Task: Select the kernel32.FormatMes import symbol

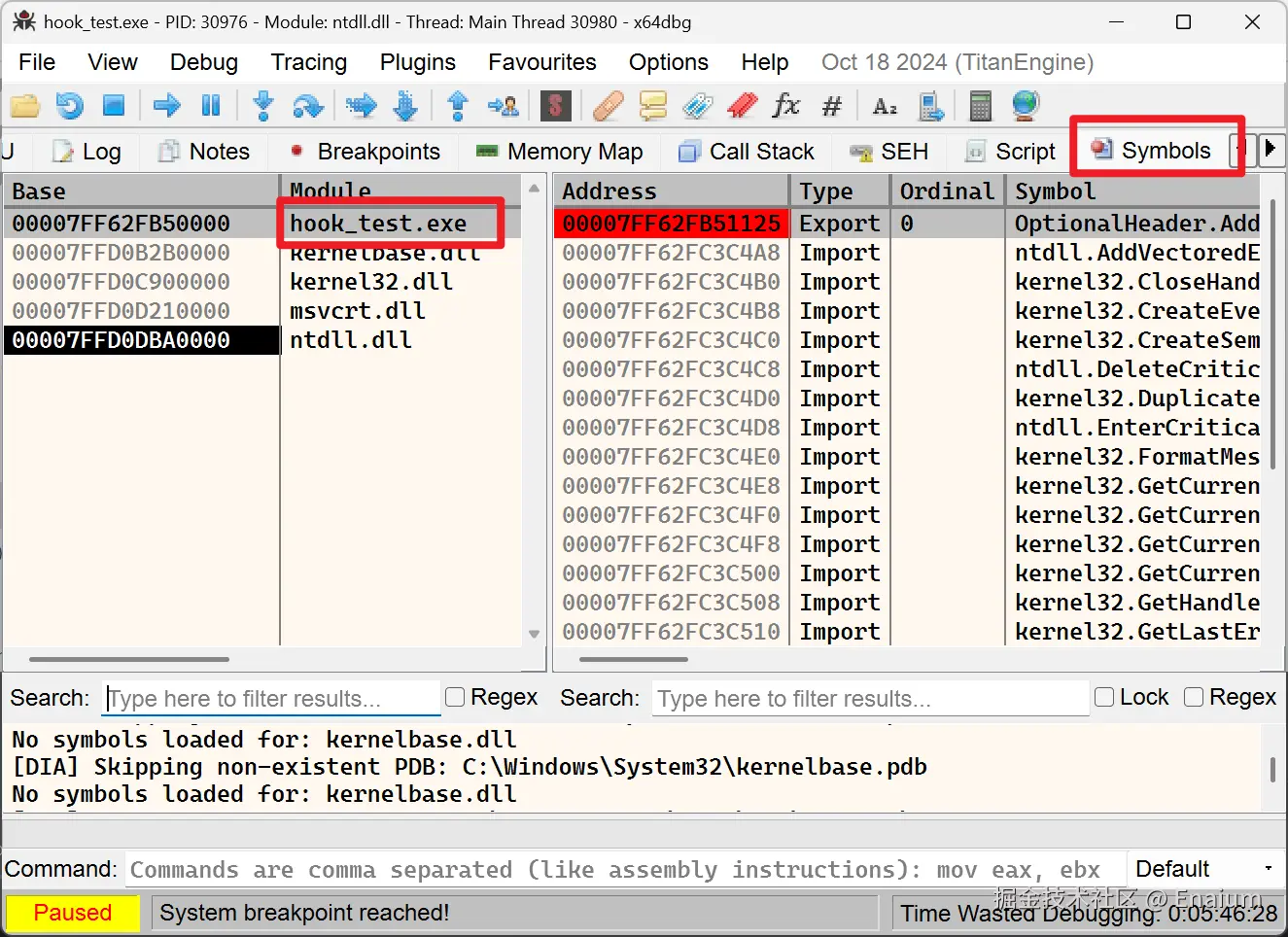Action: [1137, 457]
